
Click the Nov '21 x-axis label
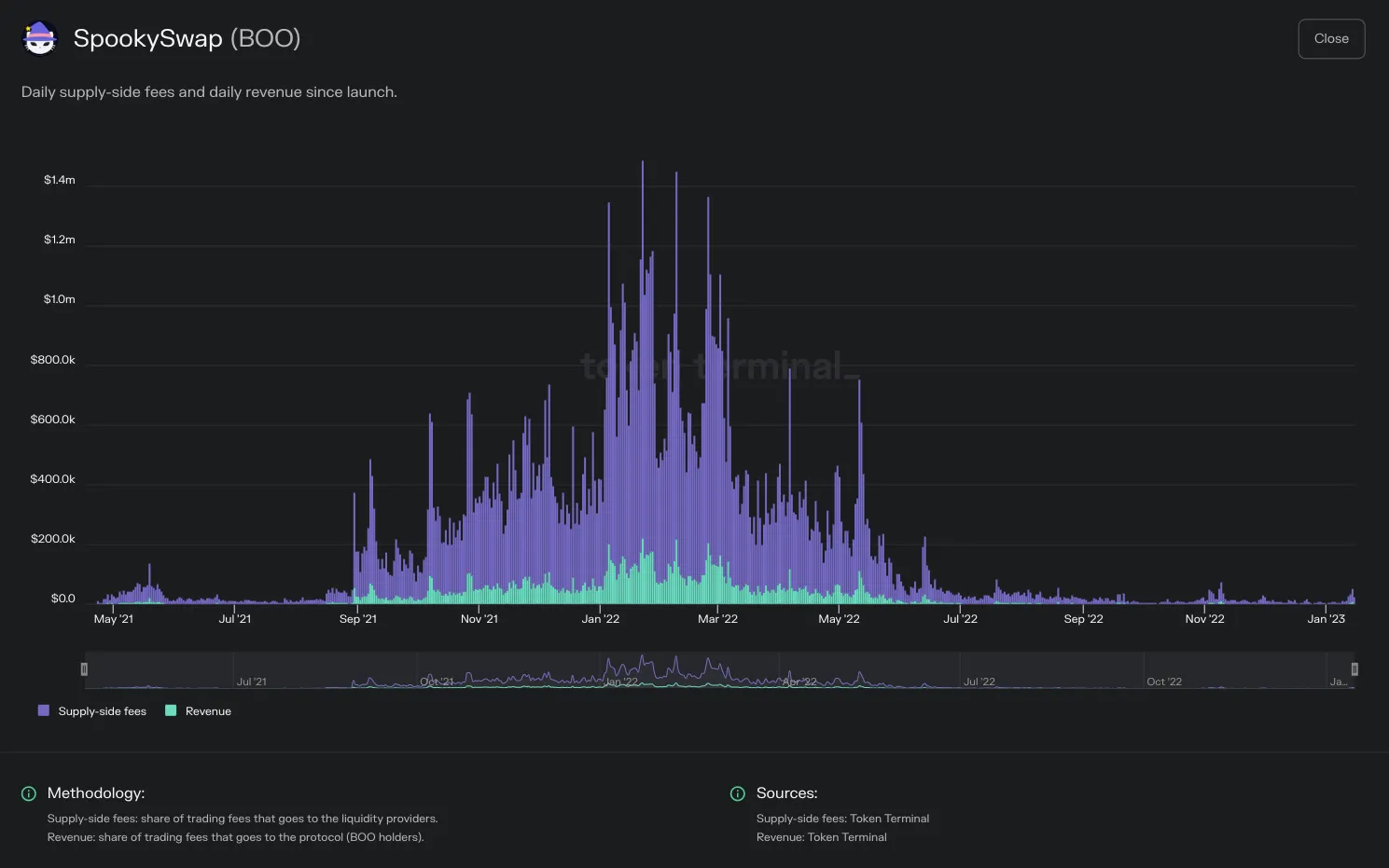[x=479, y=619]
